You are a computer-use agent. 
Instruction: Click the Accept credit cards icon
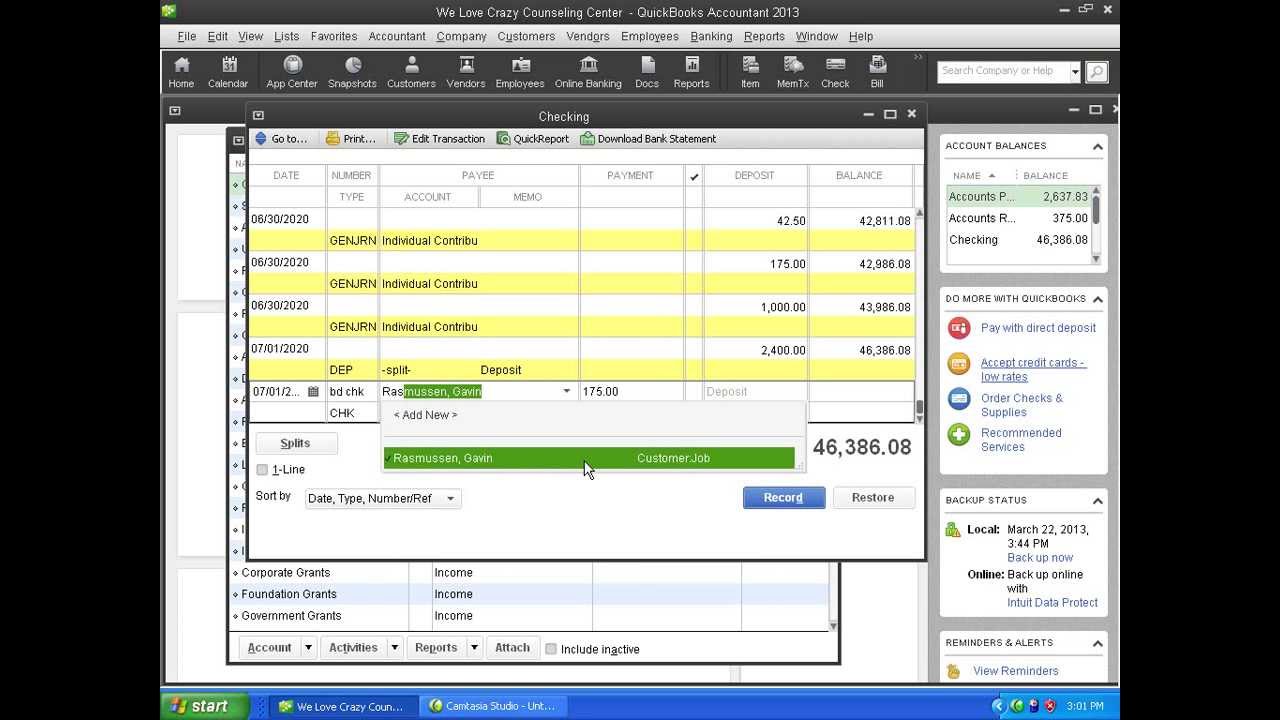[x=959, y=364]
